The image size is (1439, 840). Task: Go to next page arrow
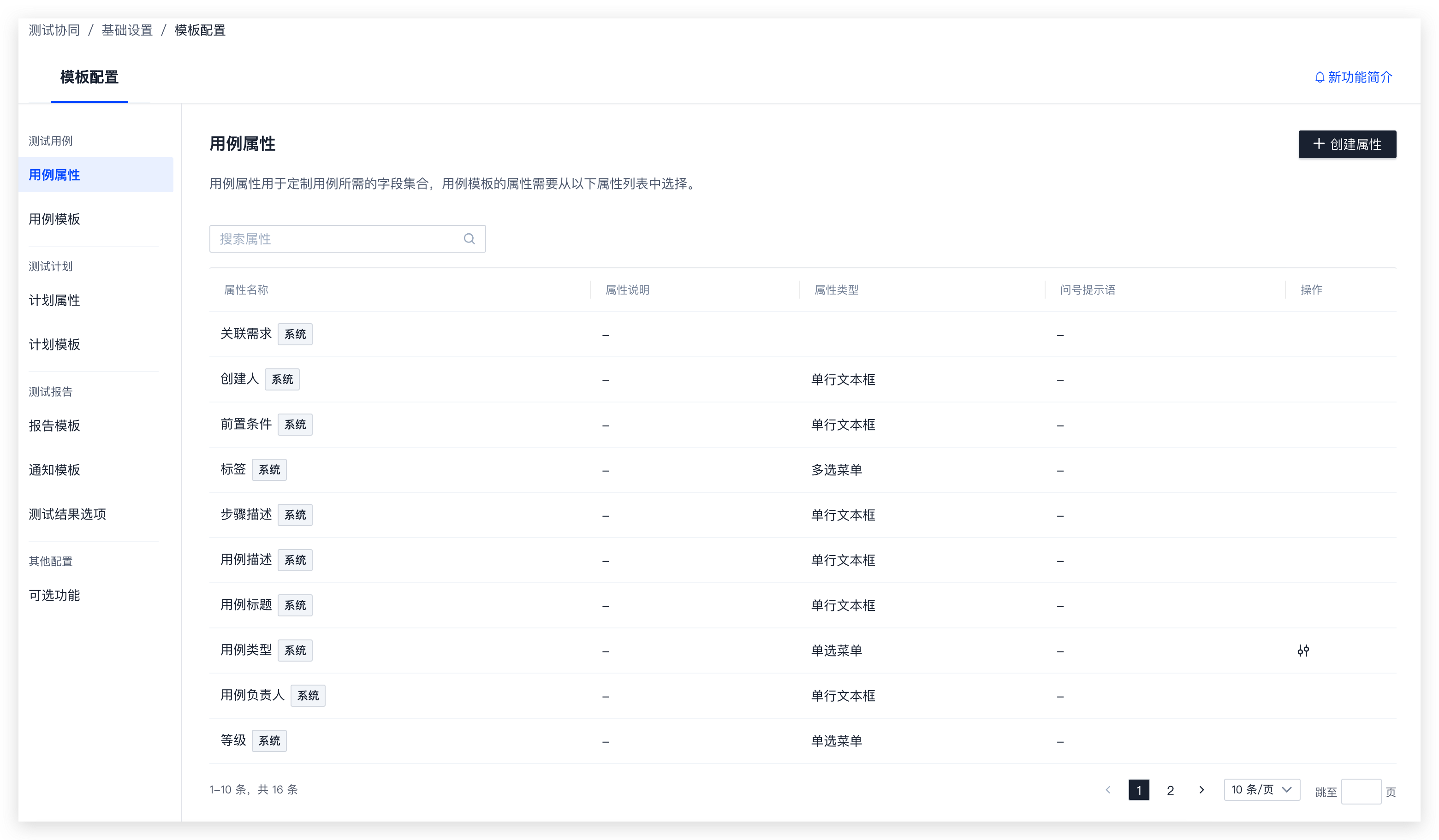[1201, 790]
